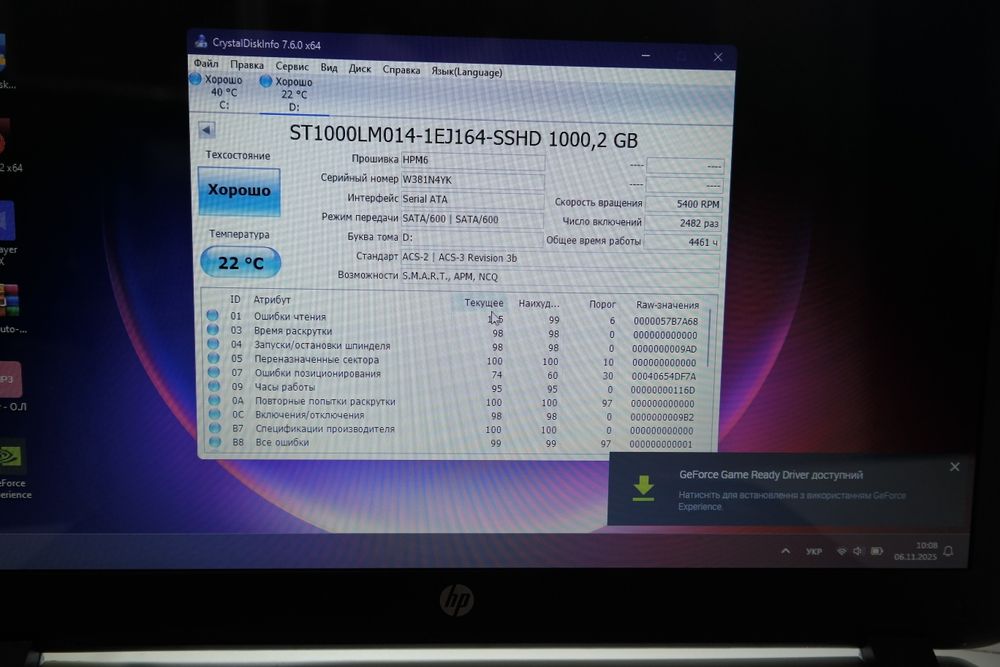Click the Буква тома field D:
This screenshot has width=1000, height=667.
tap(472, 238)
